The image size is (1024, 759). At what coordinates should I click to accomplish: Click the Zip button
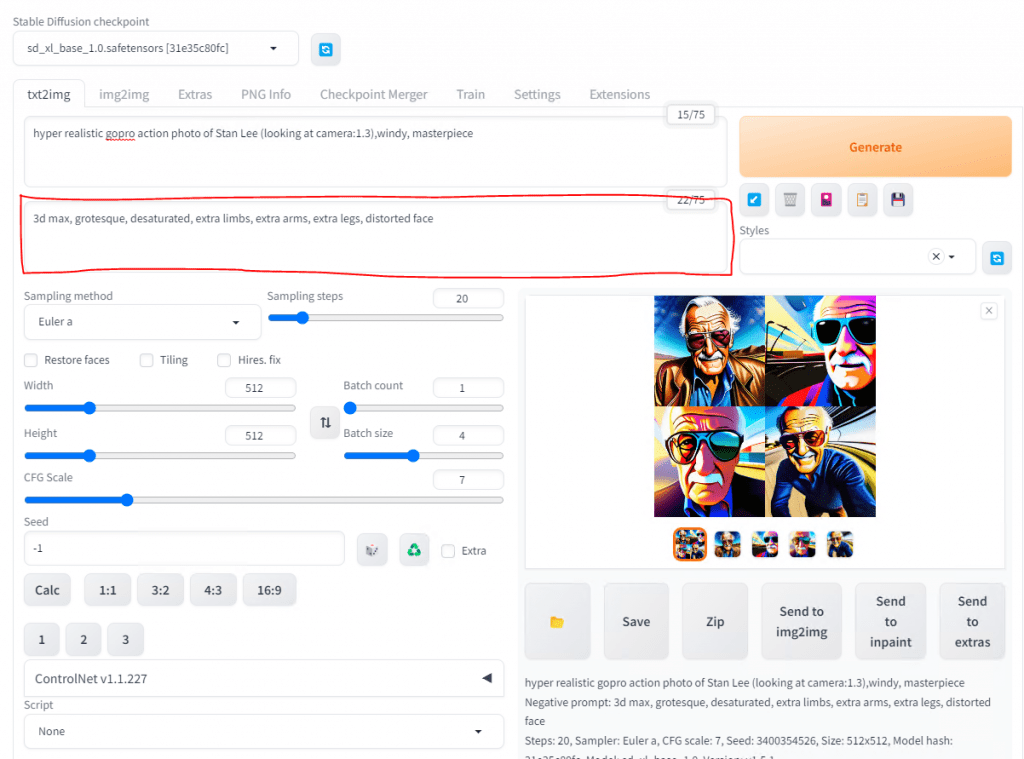click(715, 622)
